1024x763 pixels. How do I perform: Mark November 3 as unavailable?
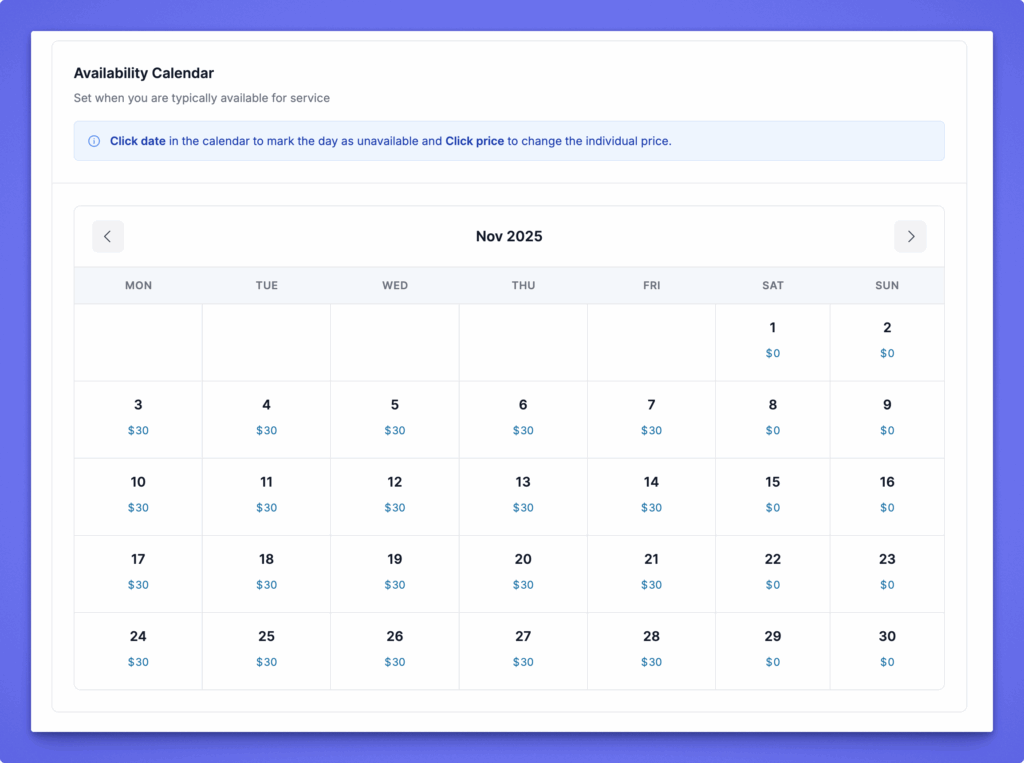[138, 405]
